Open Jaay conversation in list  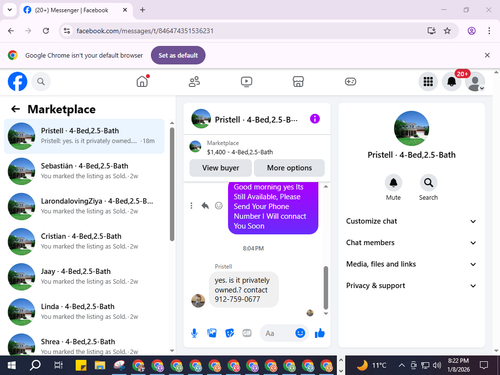coord(84,277)
